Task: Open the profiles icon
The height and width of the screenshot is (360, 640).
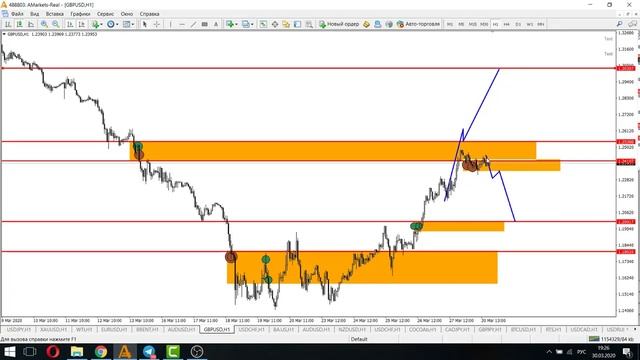Action: tap(246, 24)
